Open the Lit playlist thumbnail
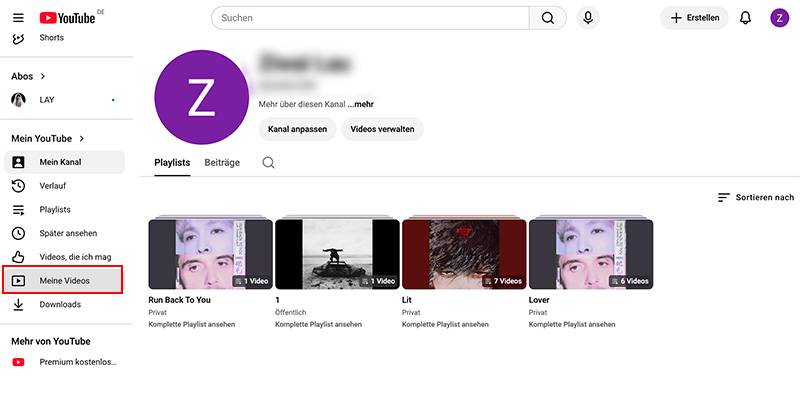 click(x=464, y=254)
